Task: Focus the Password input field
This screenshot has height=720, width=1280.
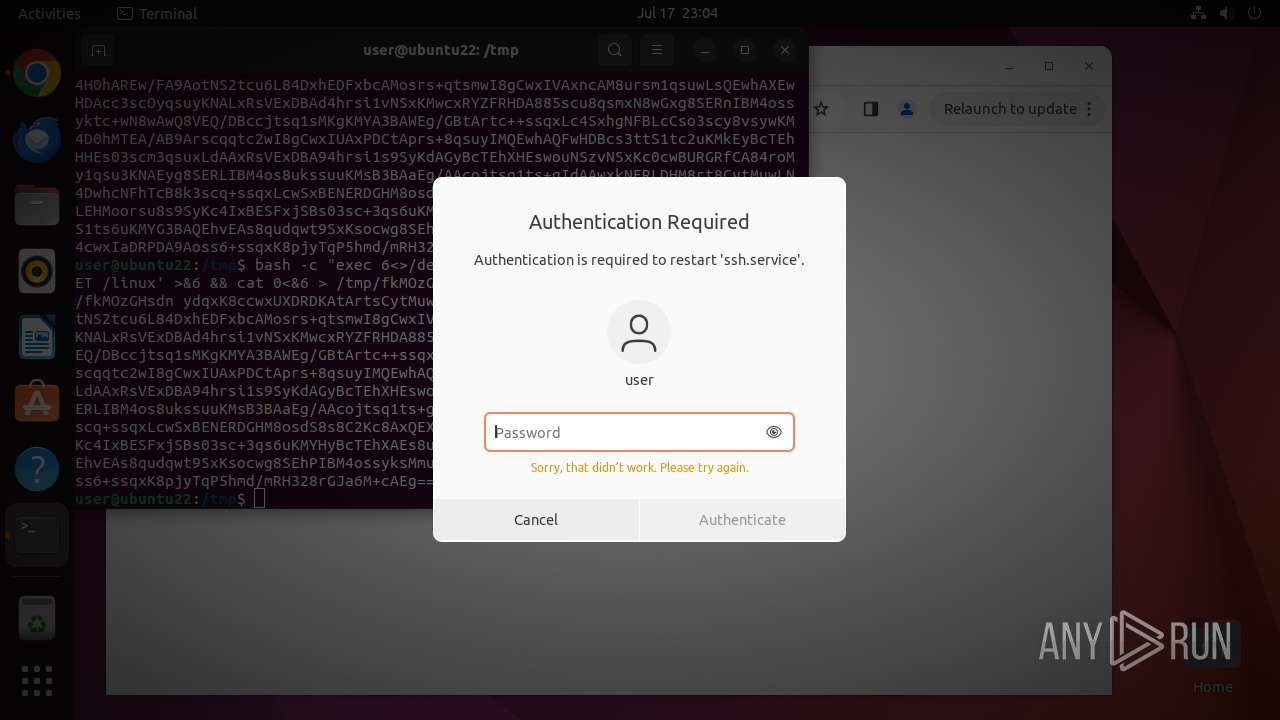Action: point(639,432)
